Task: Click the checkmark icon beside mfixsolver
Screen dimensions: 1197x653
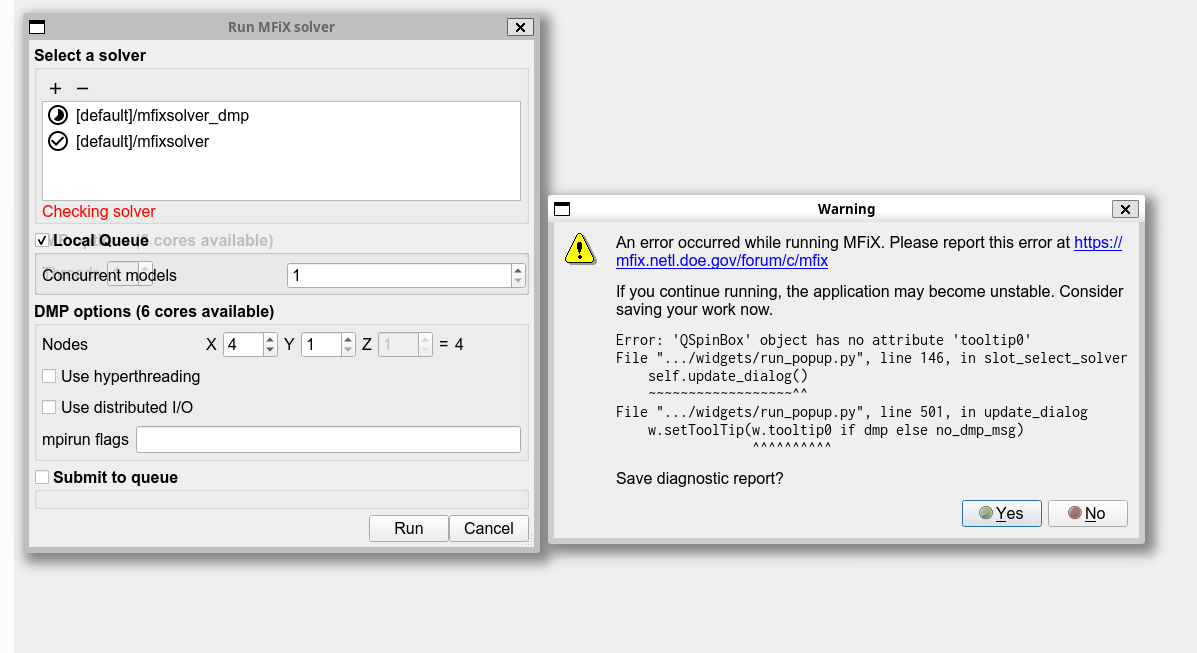Action: tap(58, 141)
